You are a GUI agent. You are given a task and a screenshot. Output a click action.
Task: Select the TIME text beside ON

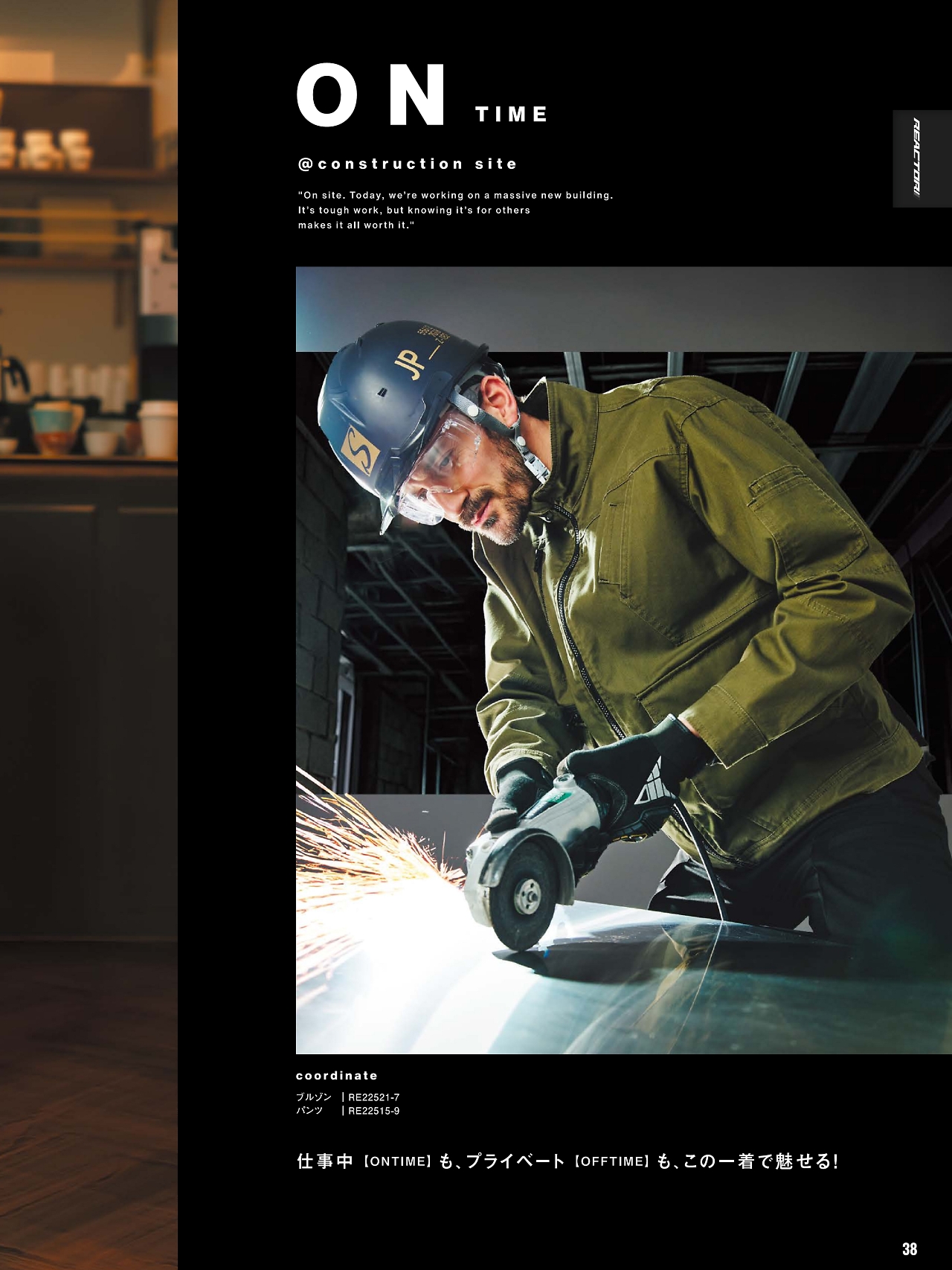tap(512, 115)
